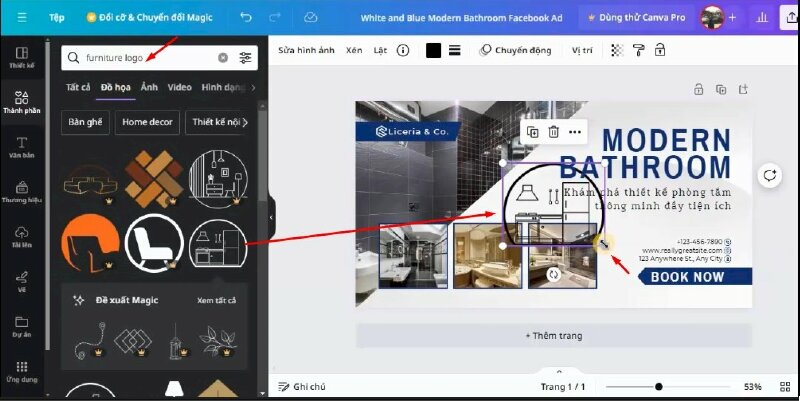Open the black color swatch
The image size is (800, 401).
coord(433,49)
